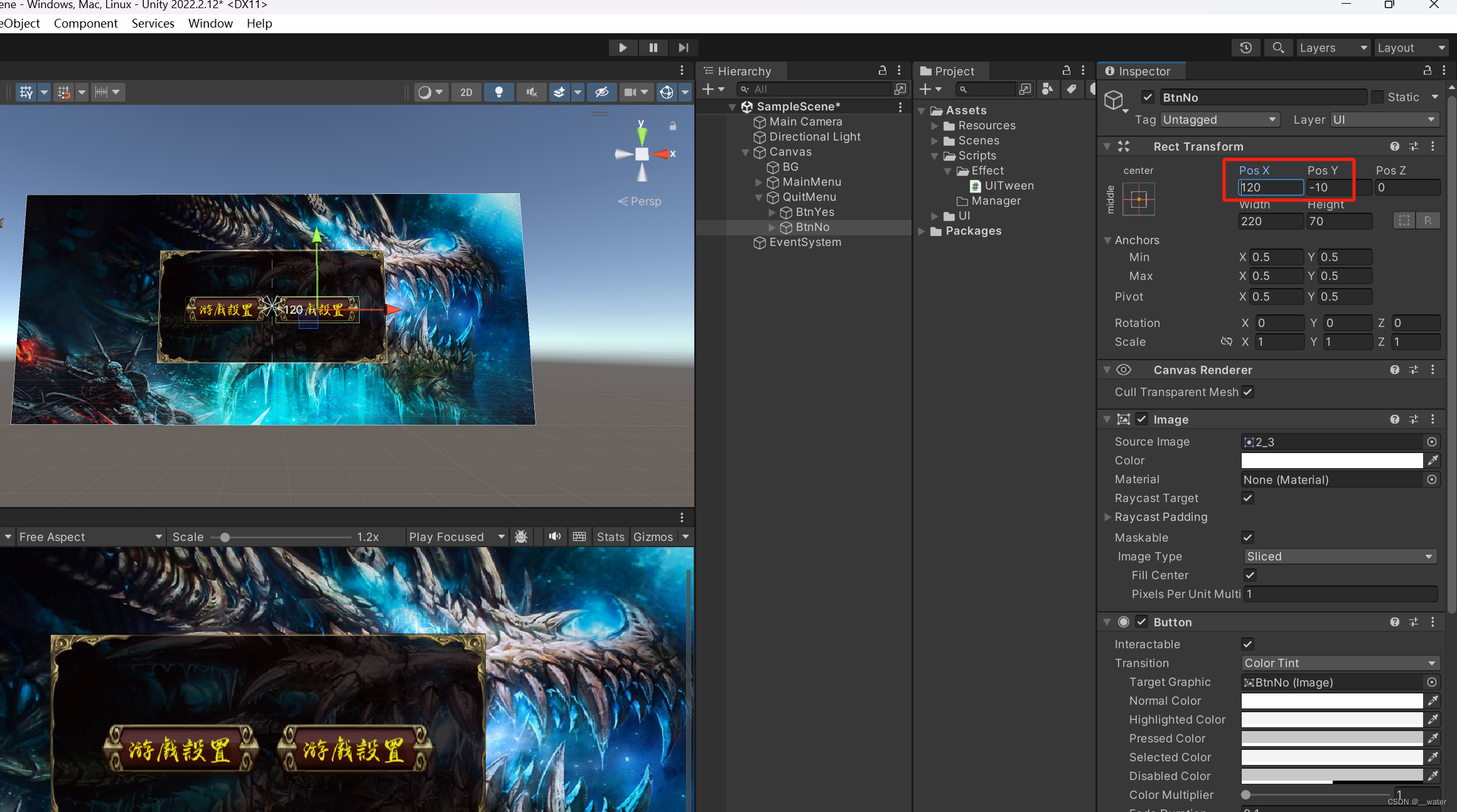The height and width of the screenshot is (812, 1457).
Task: Open the Play Focused dropdown
Action: point(456,537)
